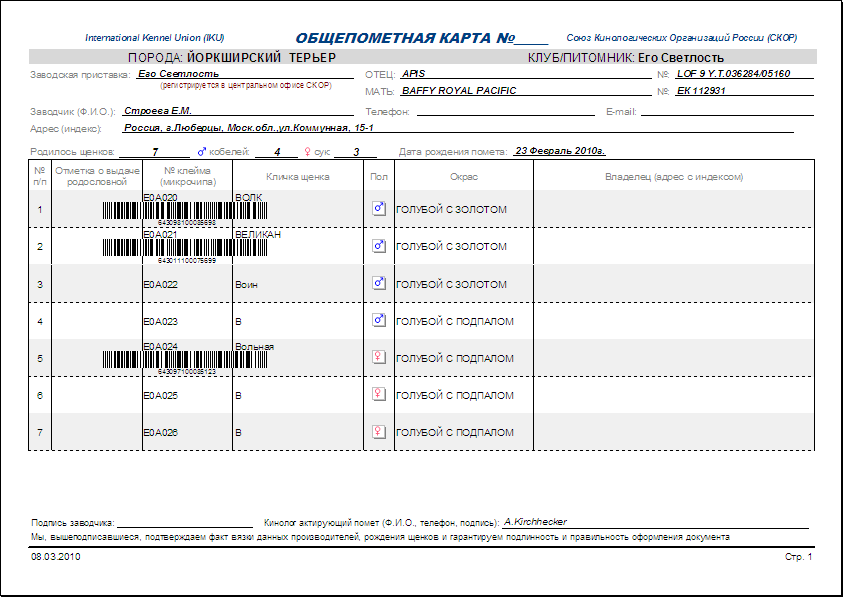Screen dimensions: 843x597
Task: Click column header Владелец (адрес с индексом)
Action: (674, 176)
